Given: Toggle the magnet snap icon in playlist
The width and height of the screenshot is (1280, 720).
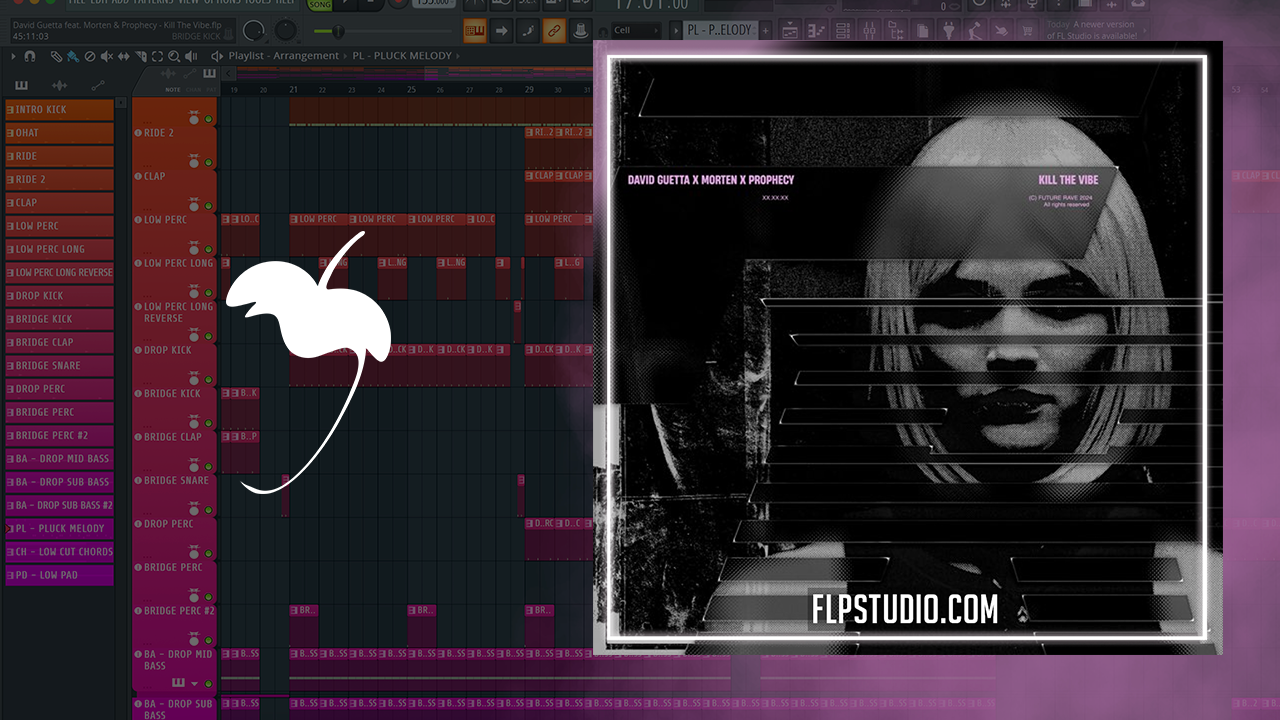Looking at the screenshot, I should (x=30, y=57).
